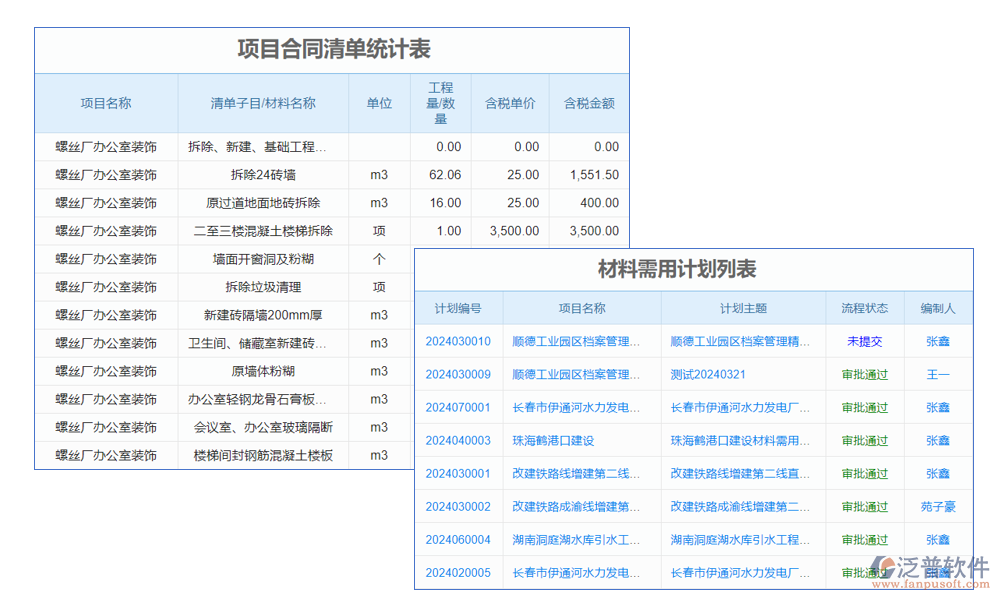Select editor 王一 on plan 2024030009
This screenshot has height=600, width=1000.
coord(937,374)
